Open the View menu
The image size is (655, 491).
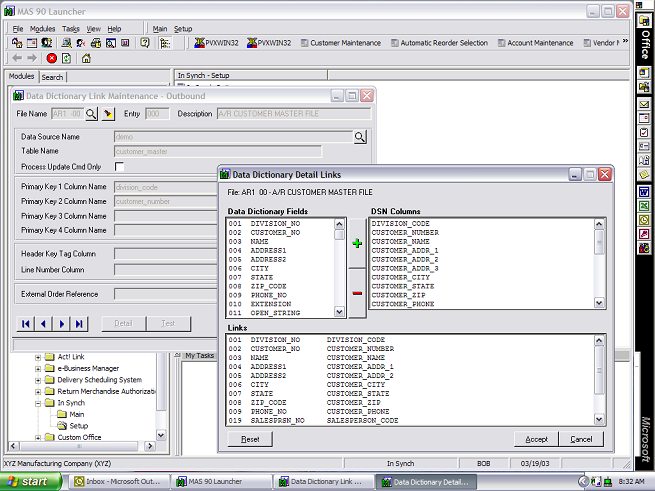click(94, 29)
